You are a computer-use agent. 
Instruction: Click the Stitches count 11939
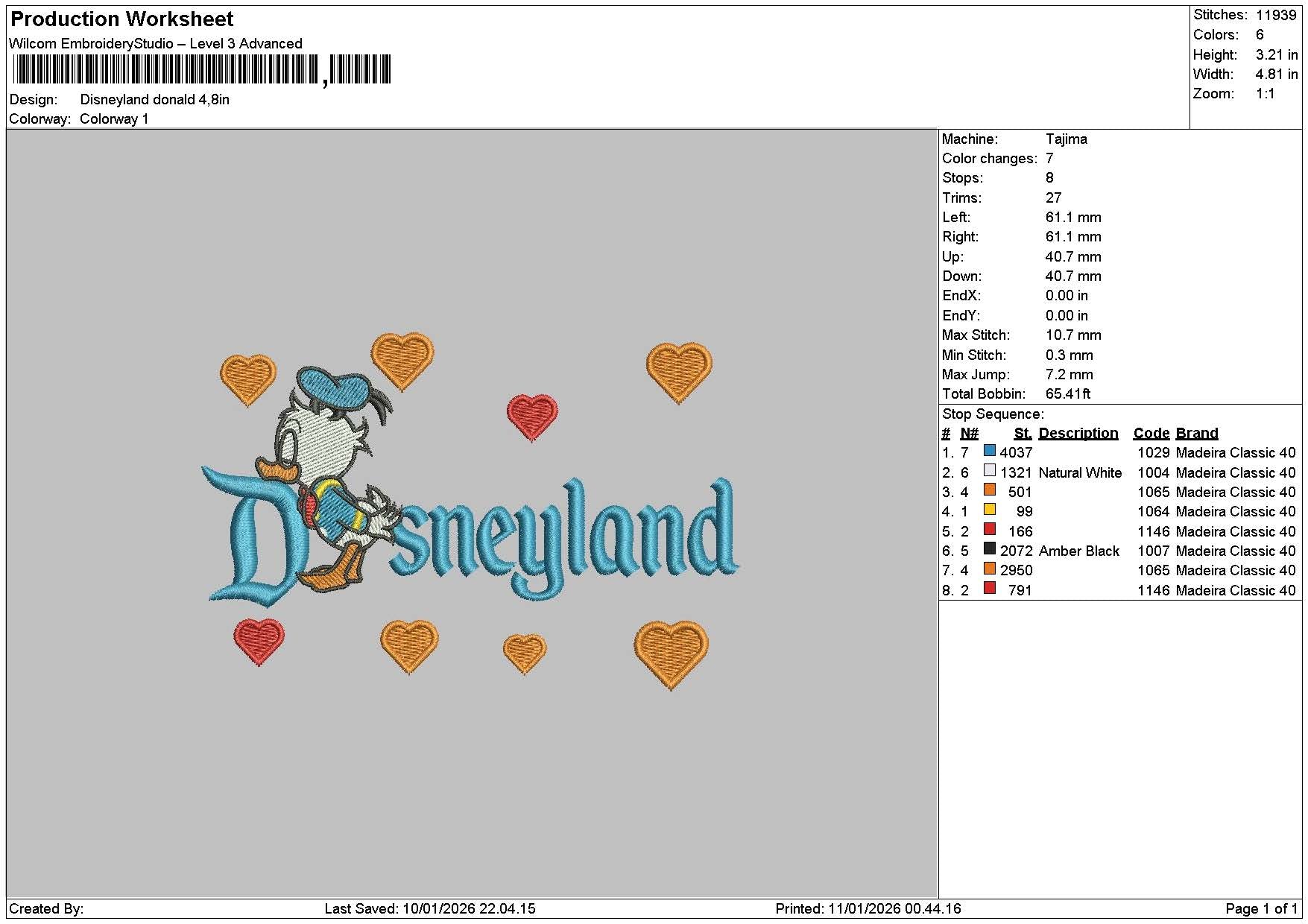coord(1276,15)
